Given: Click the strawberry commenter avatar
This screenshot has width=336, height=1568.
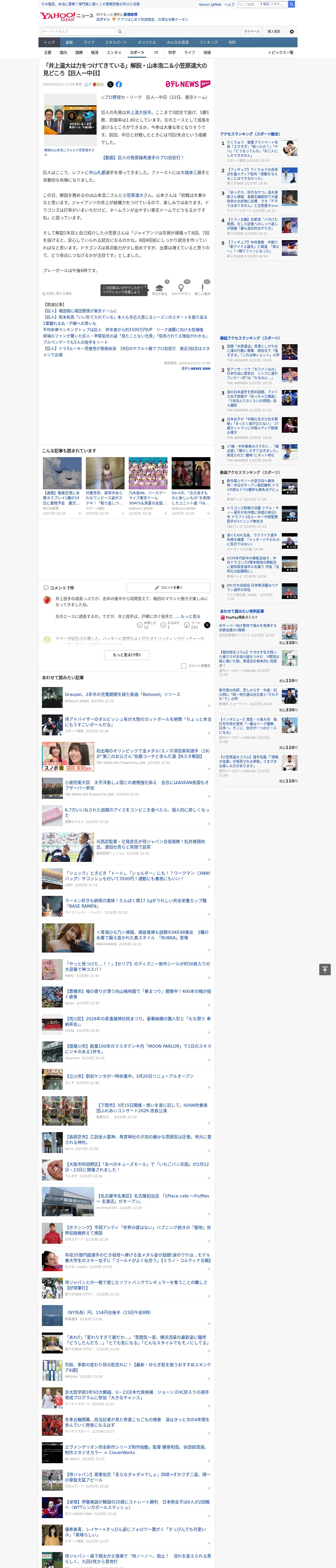Looking at the screenshot, I should pos(47,600).
